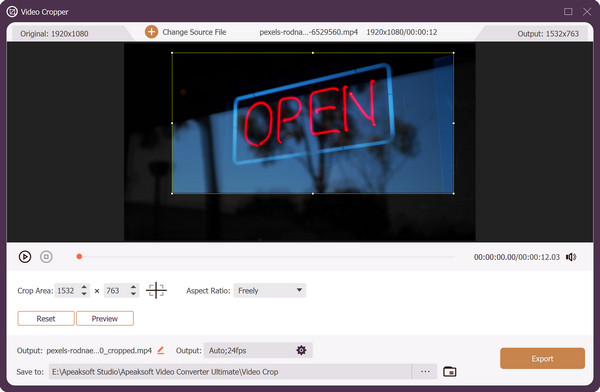
Task: Click the Output: 1532x763 label
Action: tap(548, 34)
